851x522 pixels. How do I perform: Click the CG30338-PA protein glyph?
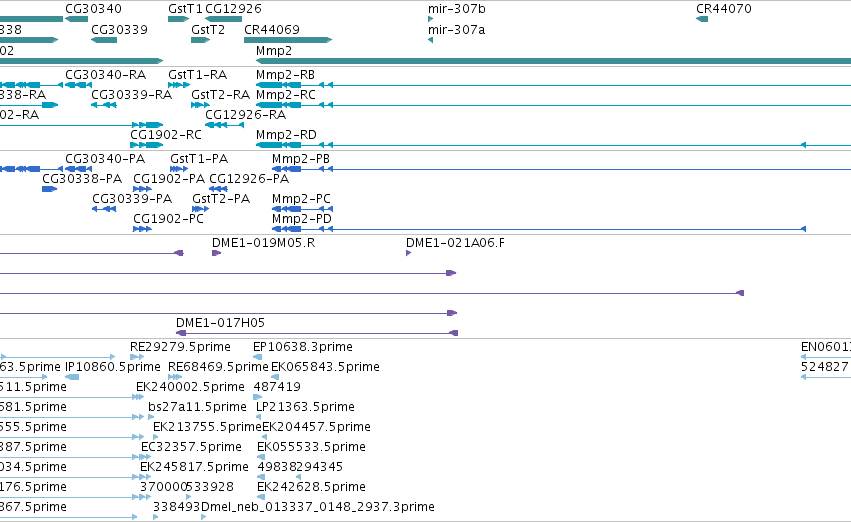[x=49, y=189]
